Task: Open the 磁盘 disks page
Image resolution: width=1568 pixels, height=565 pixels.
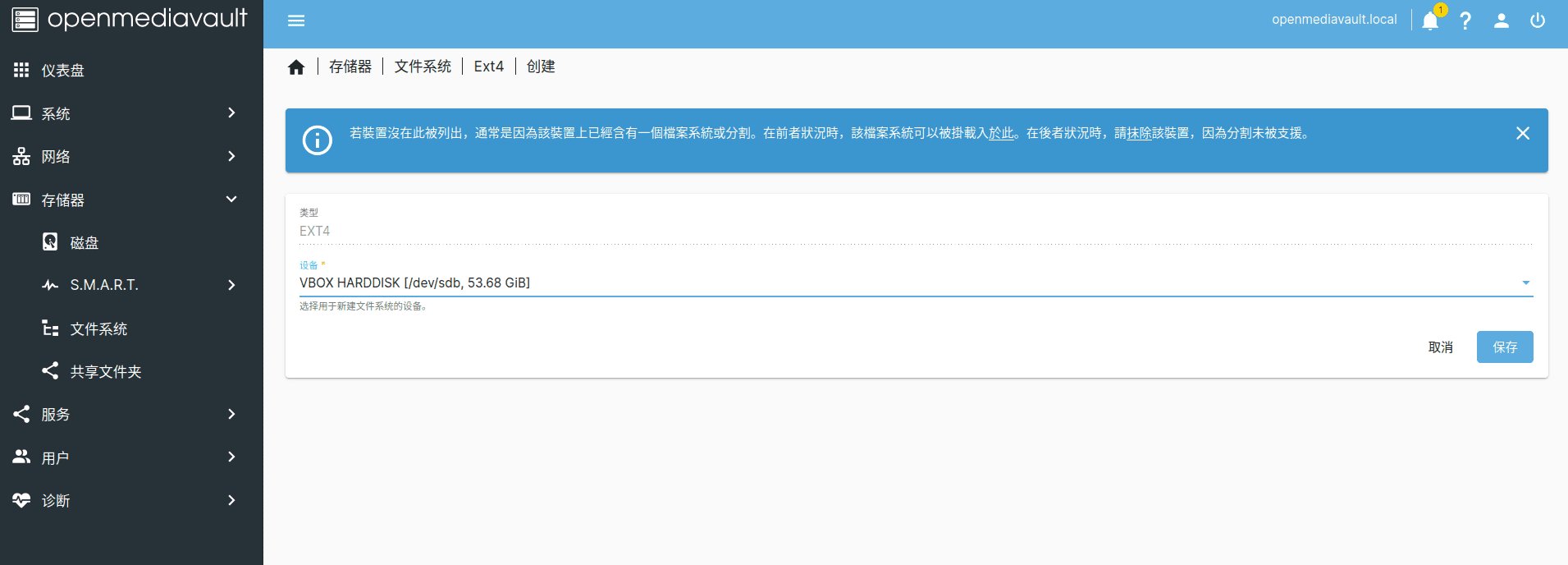Action: point(84,242)
